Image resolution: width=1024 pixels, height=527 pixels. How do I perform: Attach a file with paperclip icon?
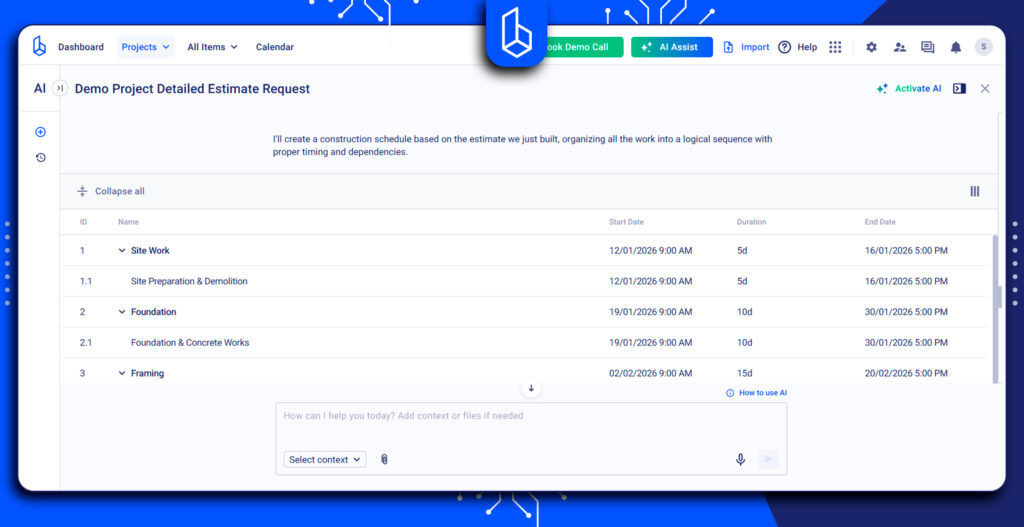(384, 459)
